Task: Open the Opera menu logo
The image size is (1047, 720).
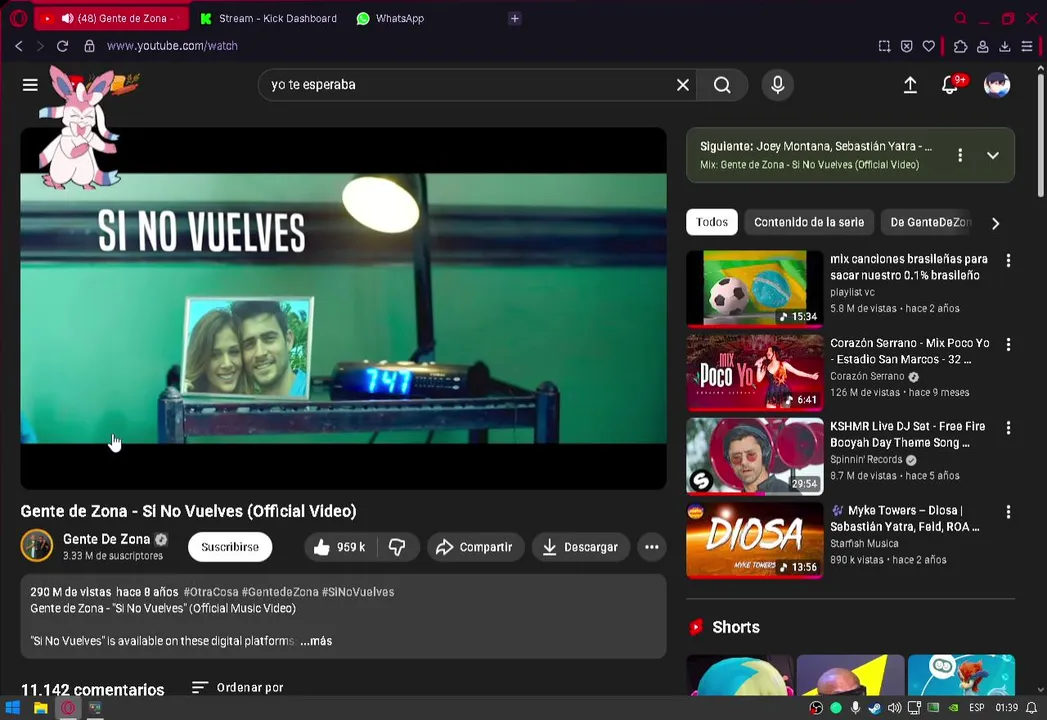Action: click(x=19, y=18)
